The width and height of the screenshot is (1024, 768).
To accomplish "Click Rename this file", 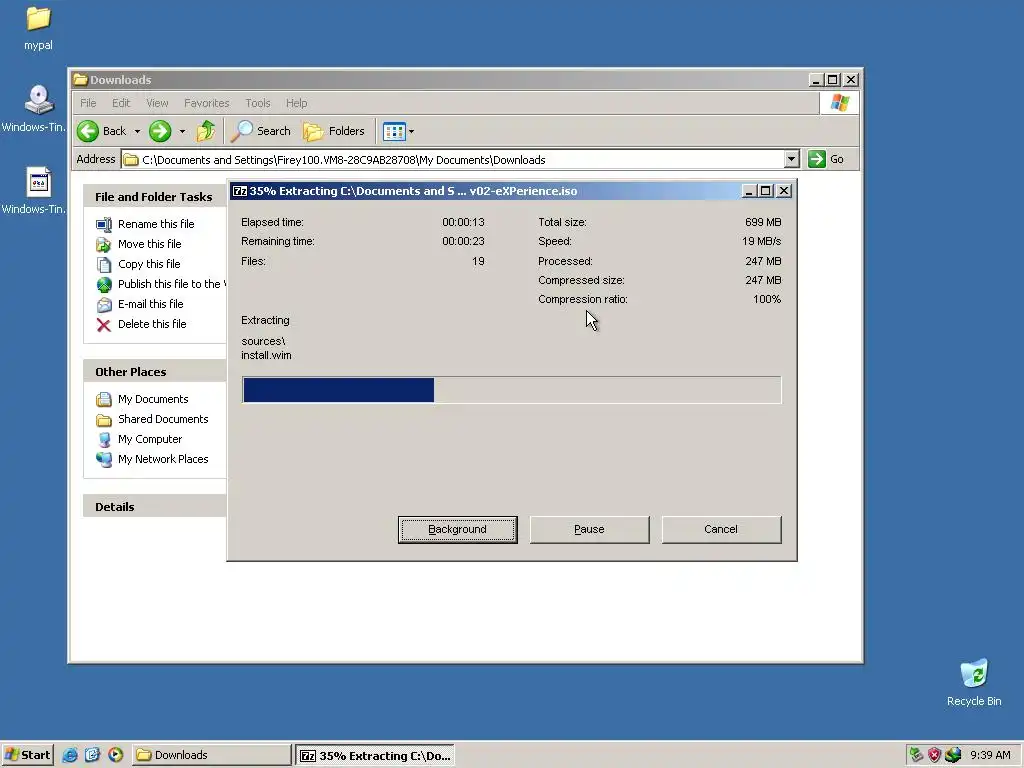I will coord(156,224).
